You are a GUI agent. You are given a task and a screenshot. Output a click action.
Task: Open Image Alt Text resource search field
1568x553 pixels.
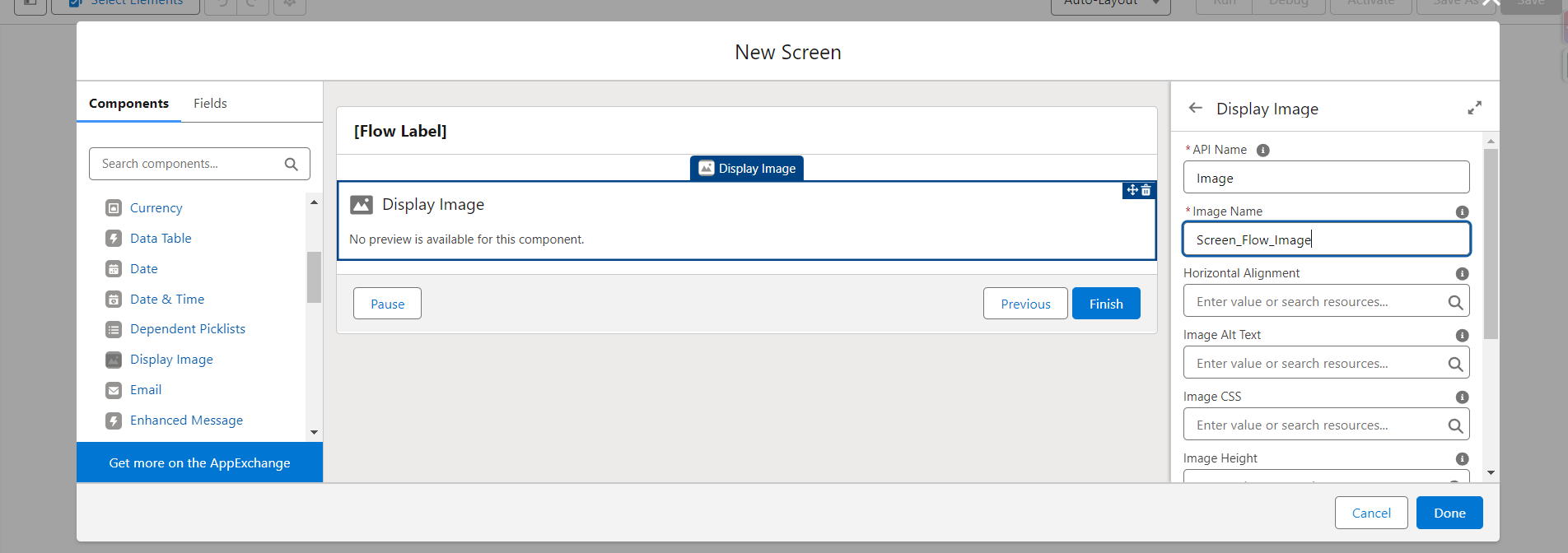[x=1318, y=364]
